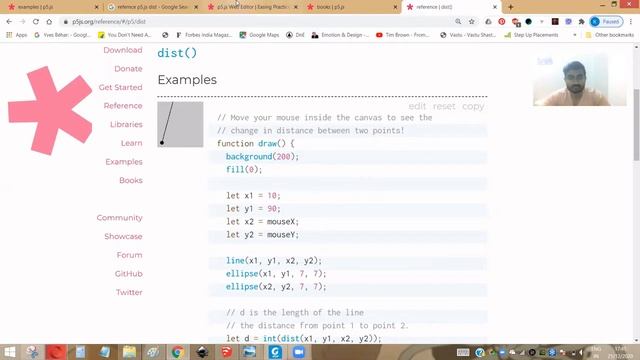
Task: Open the Libraries sidebar link
Action: point(126,124)
